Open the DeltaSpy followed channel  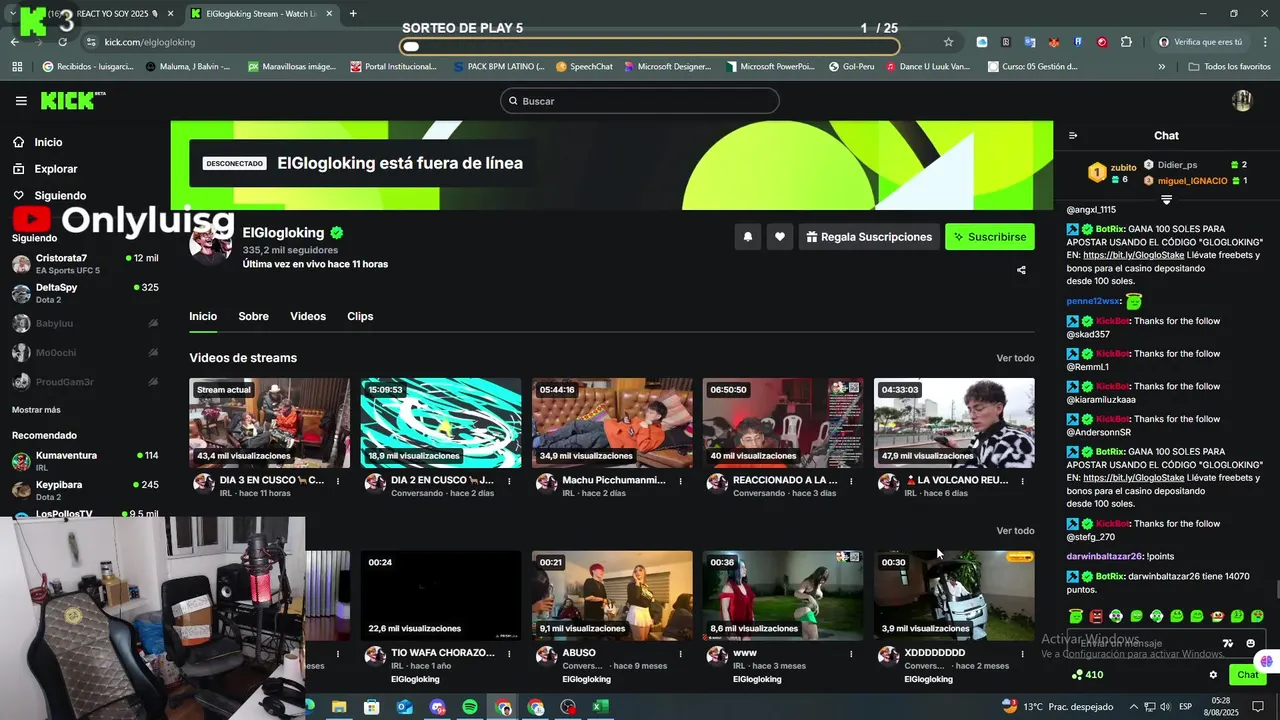(x=85, y=293)
